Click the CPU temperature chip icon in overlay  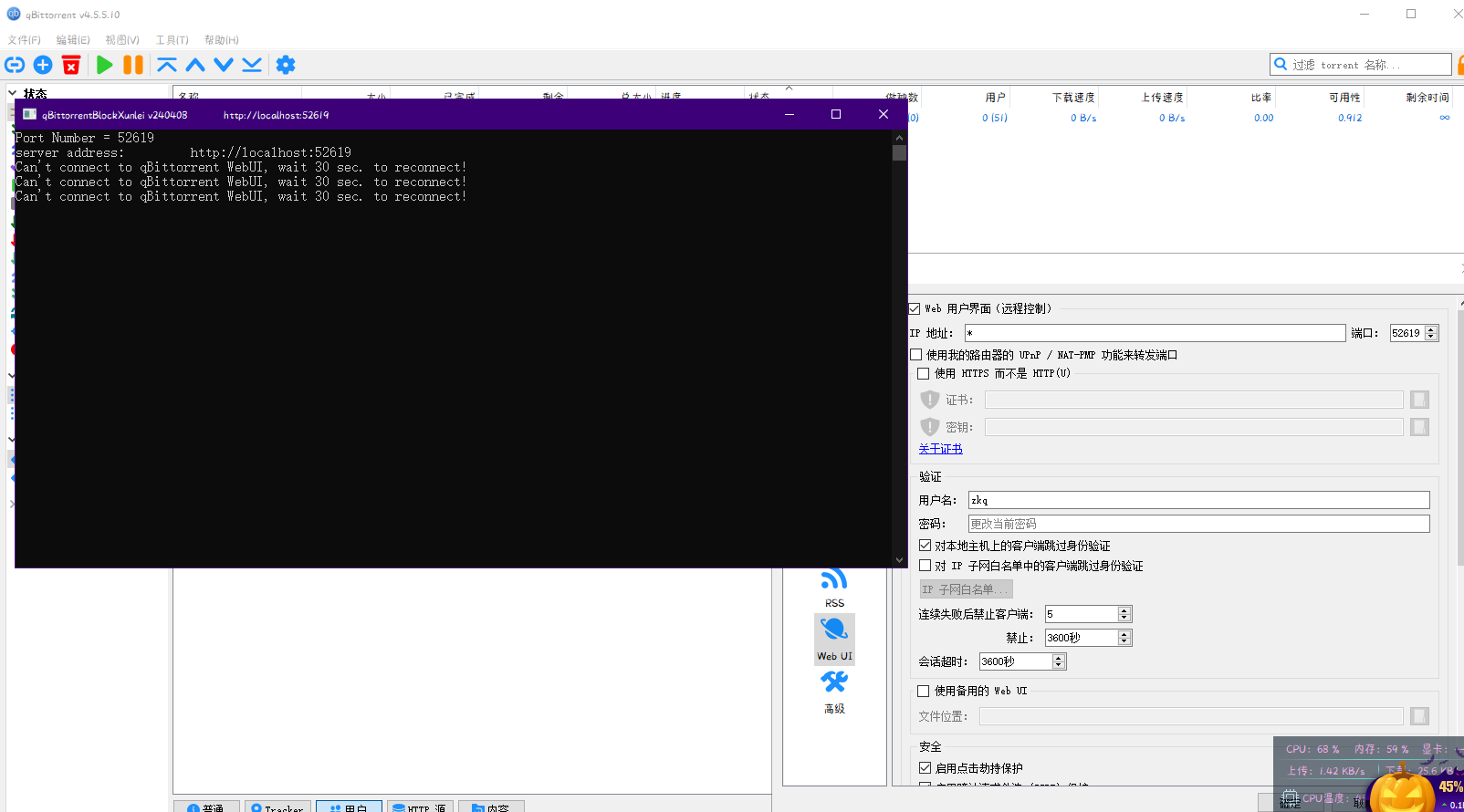[x=1291, y=798]
